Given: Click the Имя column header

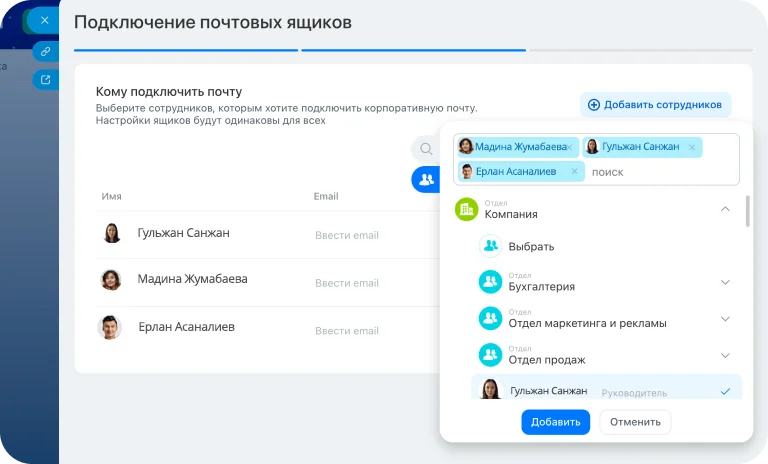Looking at the screenshot, I should point(112,196).
